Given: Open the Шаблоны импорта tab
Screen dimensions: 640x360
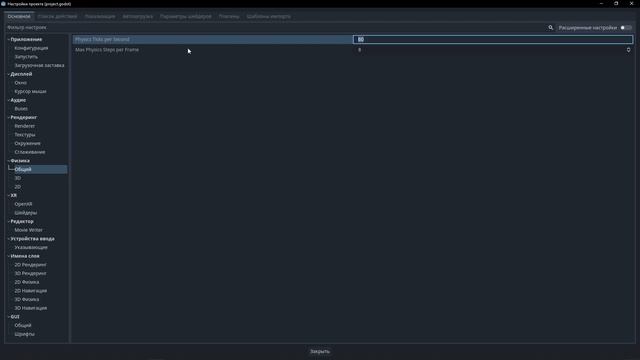Looking at the screenshot, I should pyautogui.click(x=269, y=16).
